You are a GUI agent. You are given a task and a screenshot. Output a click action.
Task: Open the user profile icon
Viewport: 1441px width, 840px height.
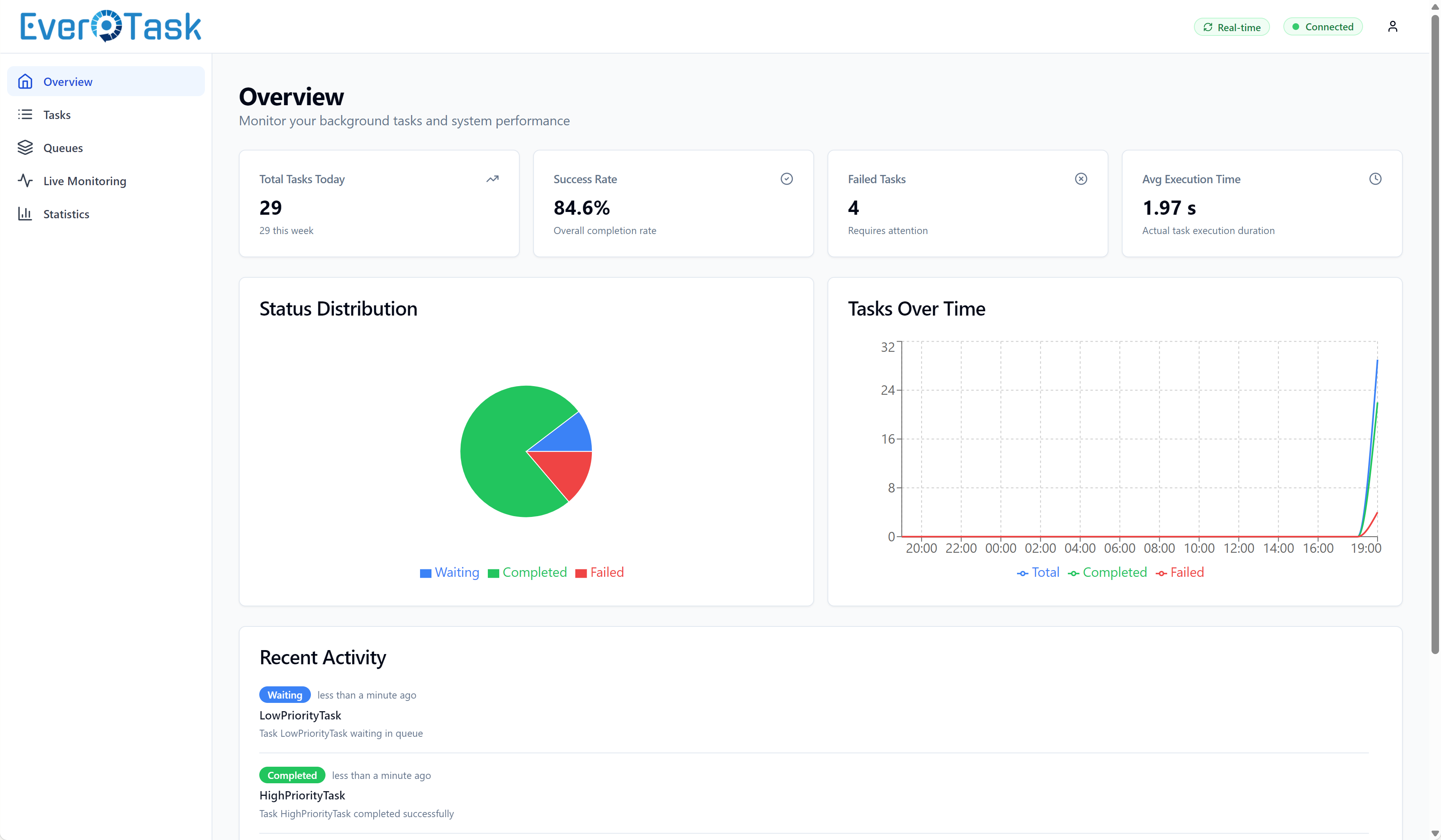[x=1393, y=26]
